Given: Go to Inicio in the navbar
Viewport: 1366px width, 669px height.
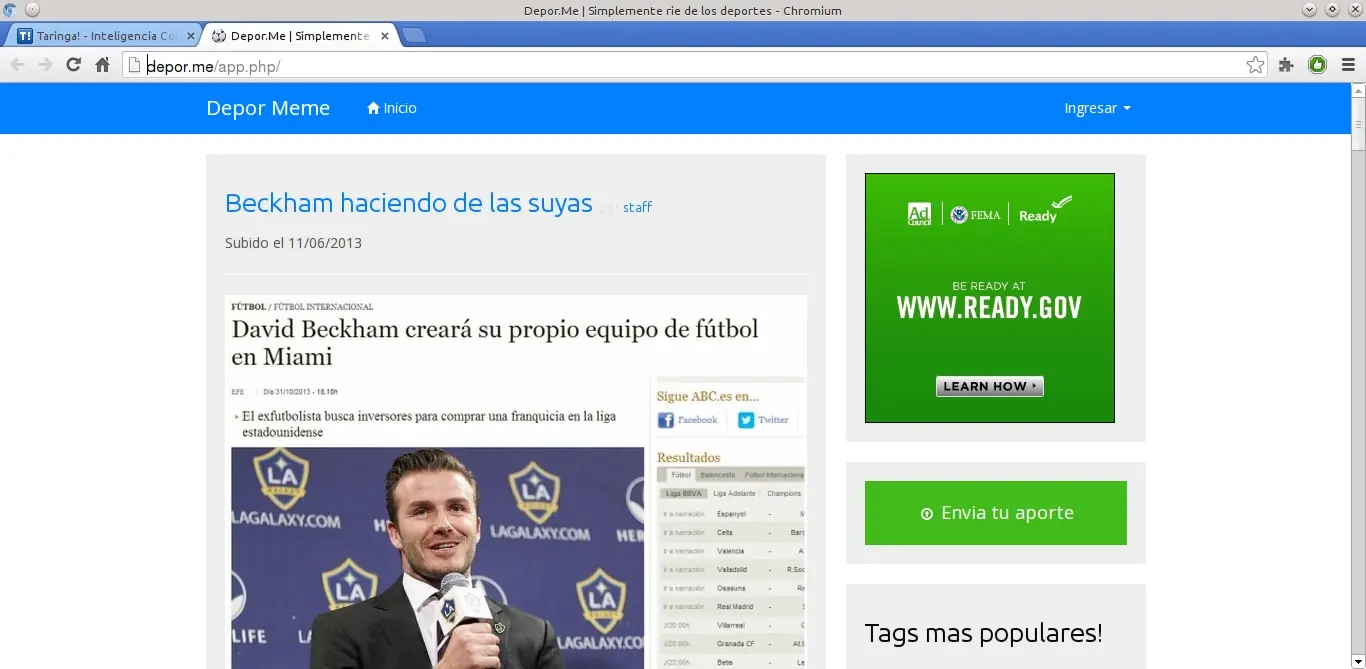Looking at the screenshot, I should pos(392,108).
